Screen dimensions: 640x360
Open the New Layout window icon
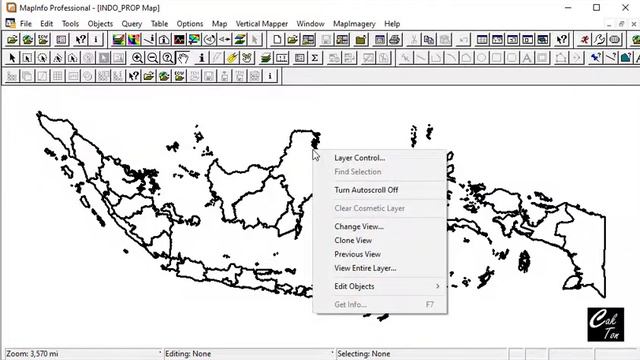point(527,40)
